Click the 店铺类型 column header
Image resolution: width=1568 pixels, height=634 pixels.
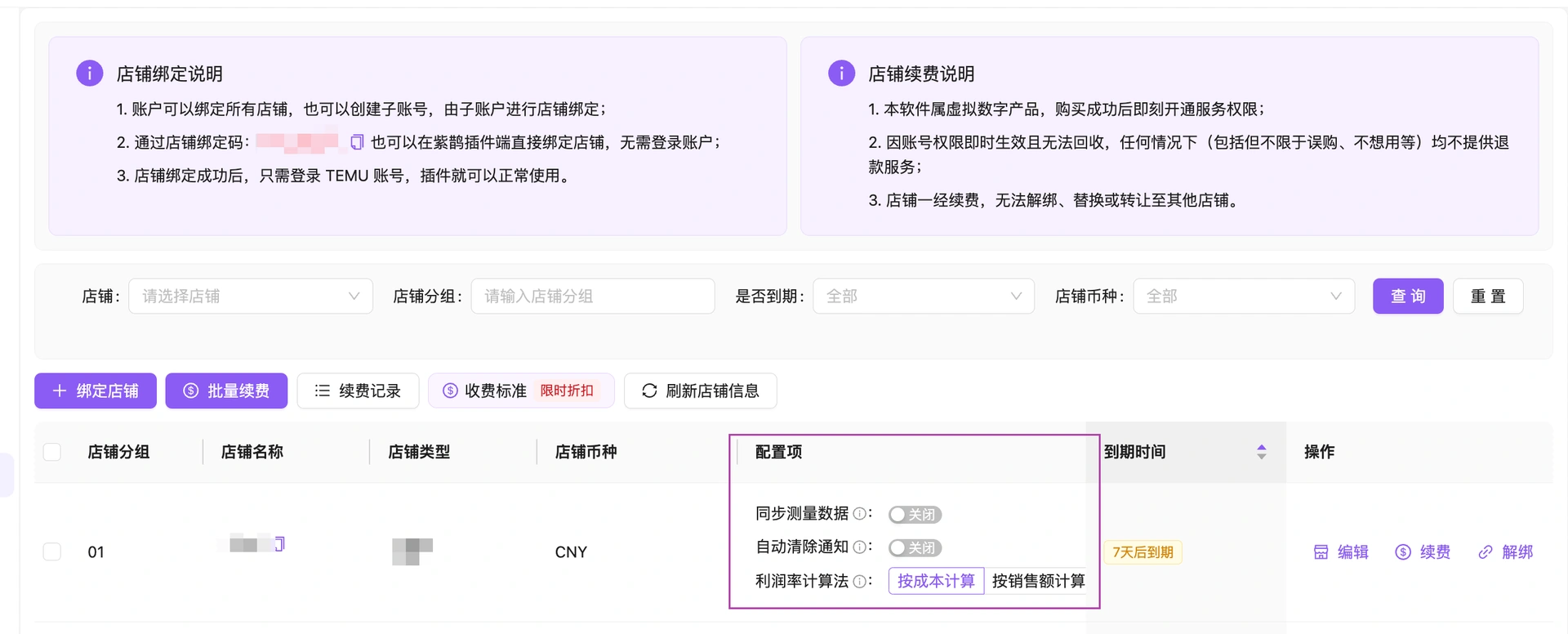pyautogui.click(x=419, y=452)
